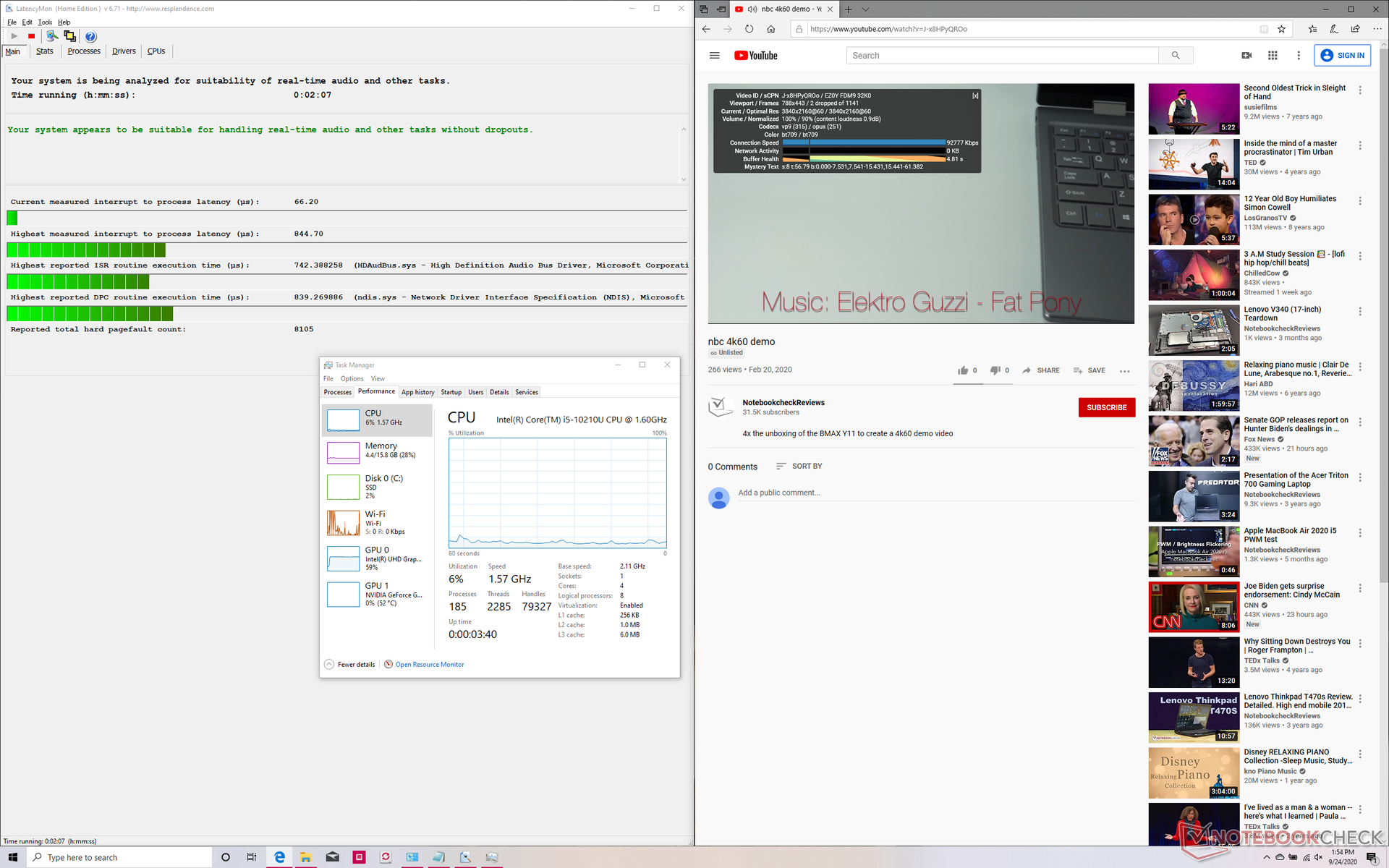The image size is (1389, 868).
Task: Open 3 A.M Study Session lofi thumbnail
Action: (1194, 275)
